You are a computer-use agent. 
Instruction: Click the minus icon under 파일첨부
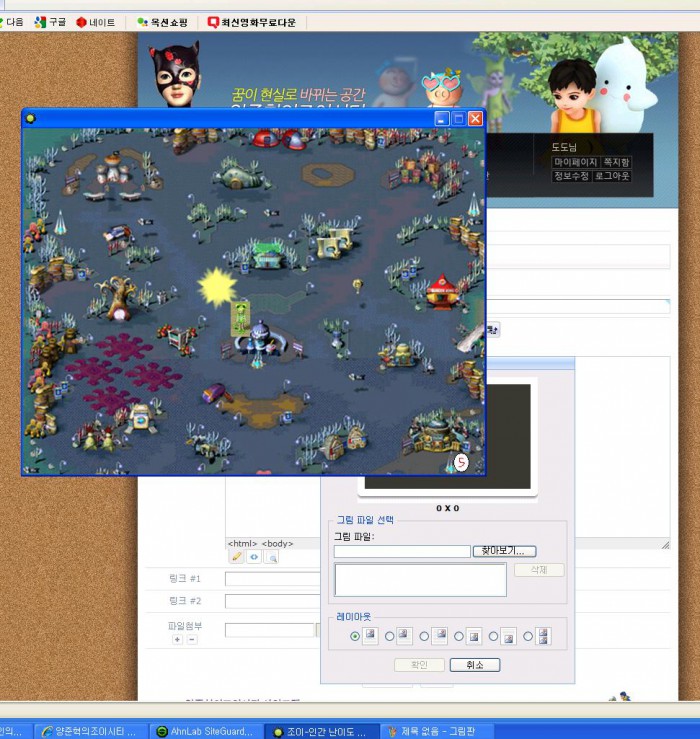click(x=192, y=639)
